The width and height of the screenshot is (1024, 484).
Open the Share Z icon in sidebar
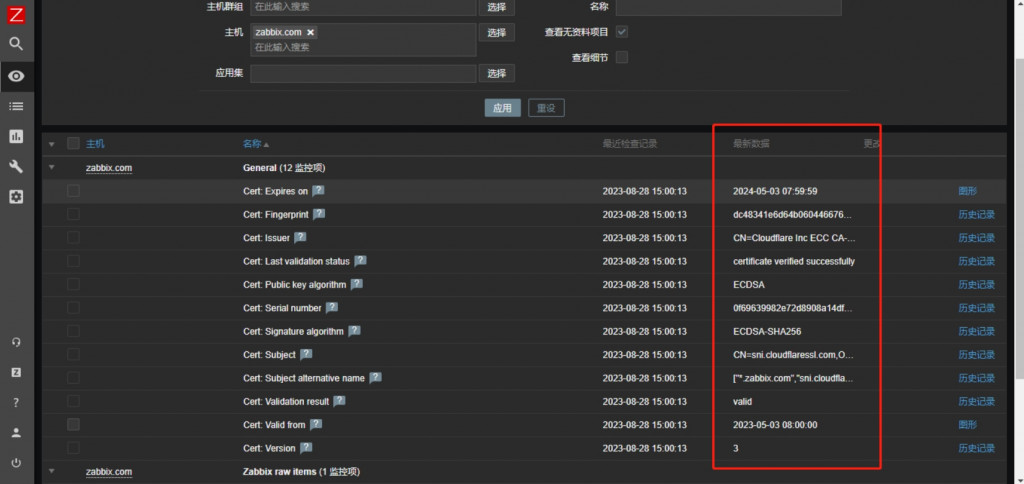(16, 372)
